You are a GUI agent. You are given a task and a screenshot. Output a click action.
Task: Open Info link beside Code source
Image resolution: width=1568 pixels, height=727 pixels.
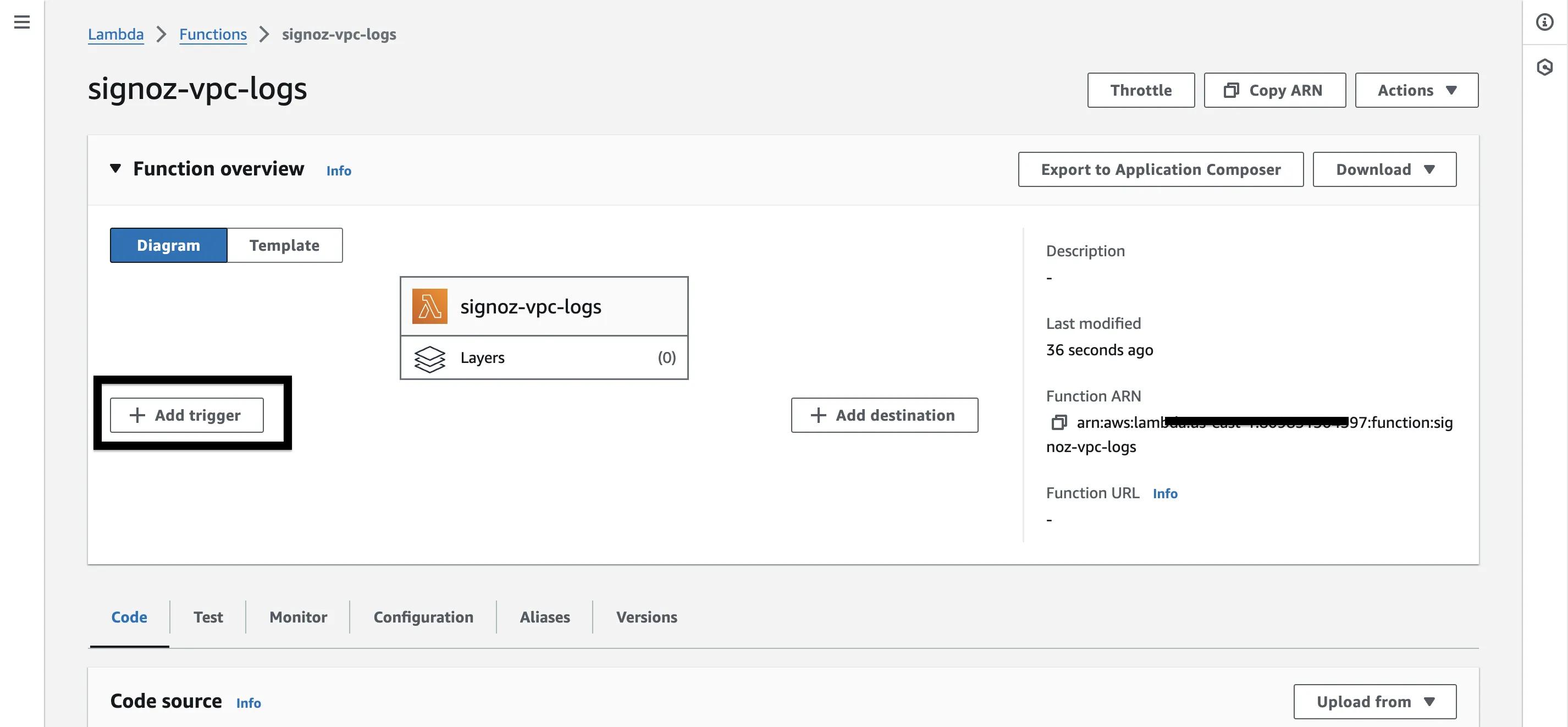tap(249, 703)
